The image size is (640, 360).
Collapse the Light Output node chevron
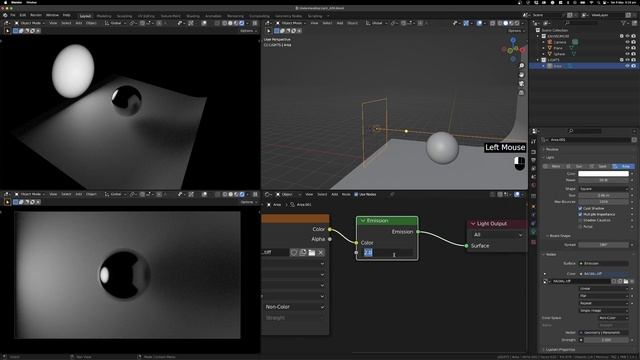[473, 224]
